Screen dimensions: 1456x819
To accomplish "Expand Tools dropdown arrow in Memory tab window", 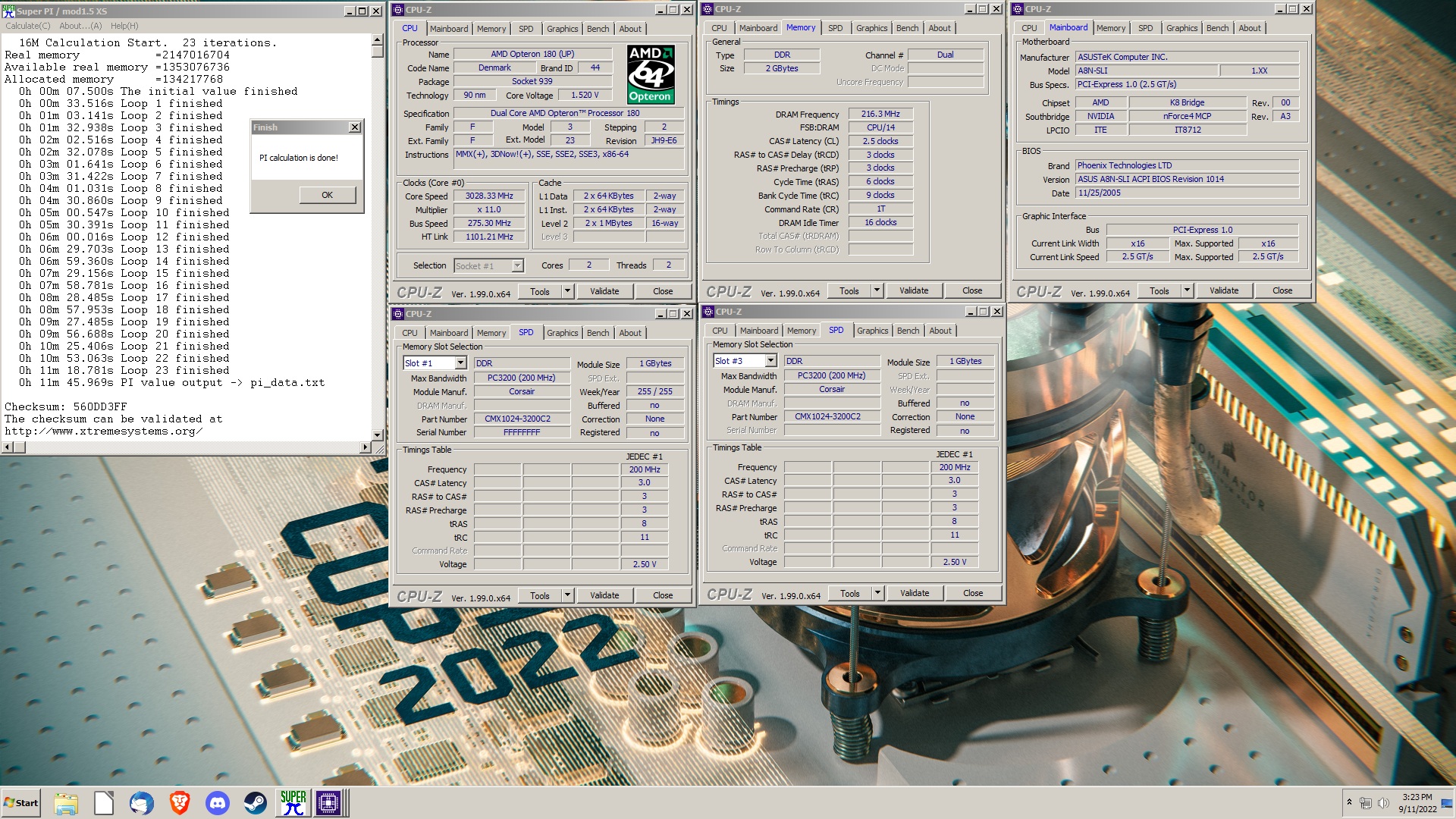I will pyautogui.click(x=877, y=290).
